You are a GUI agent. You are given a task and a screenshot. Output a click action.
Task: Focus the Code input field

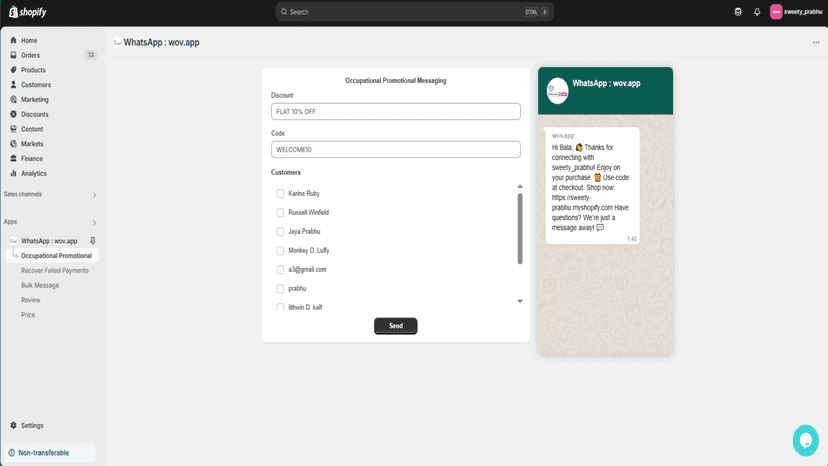396,150
